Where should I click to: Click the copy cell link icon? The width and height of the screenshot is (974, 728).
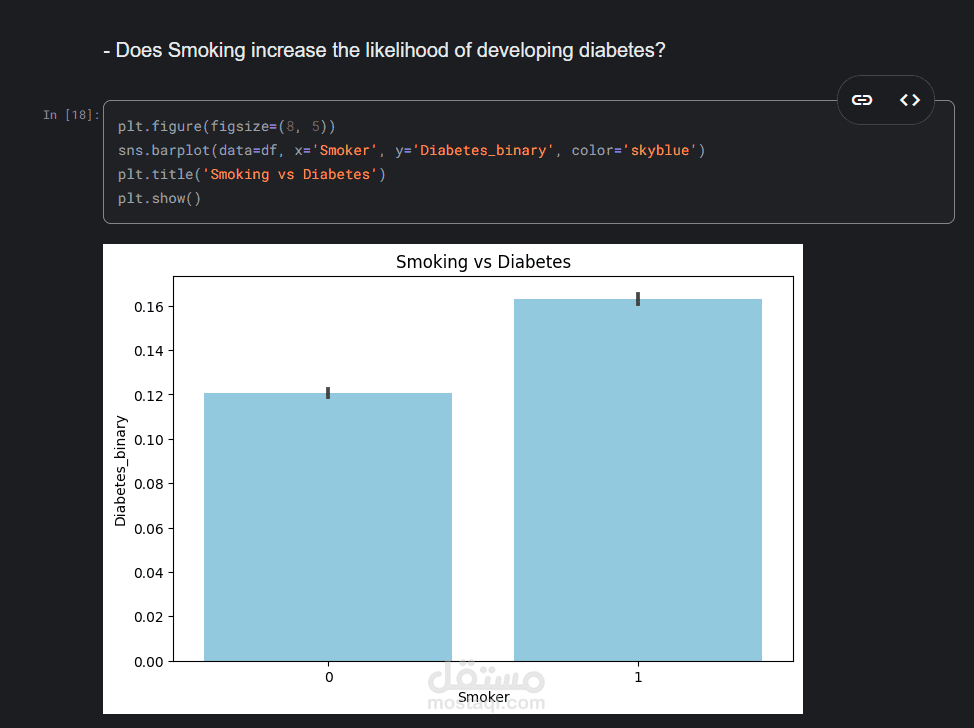[862, 100]
